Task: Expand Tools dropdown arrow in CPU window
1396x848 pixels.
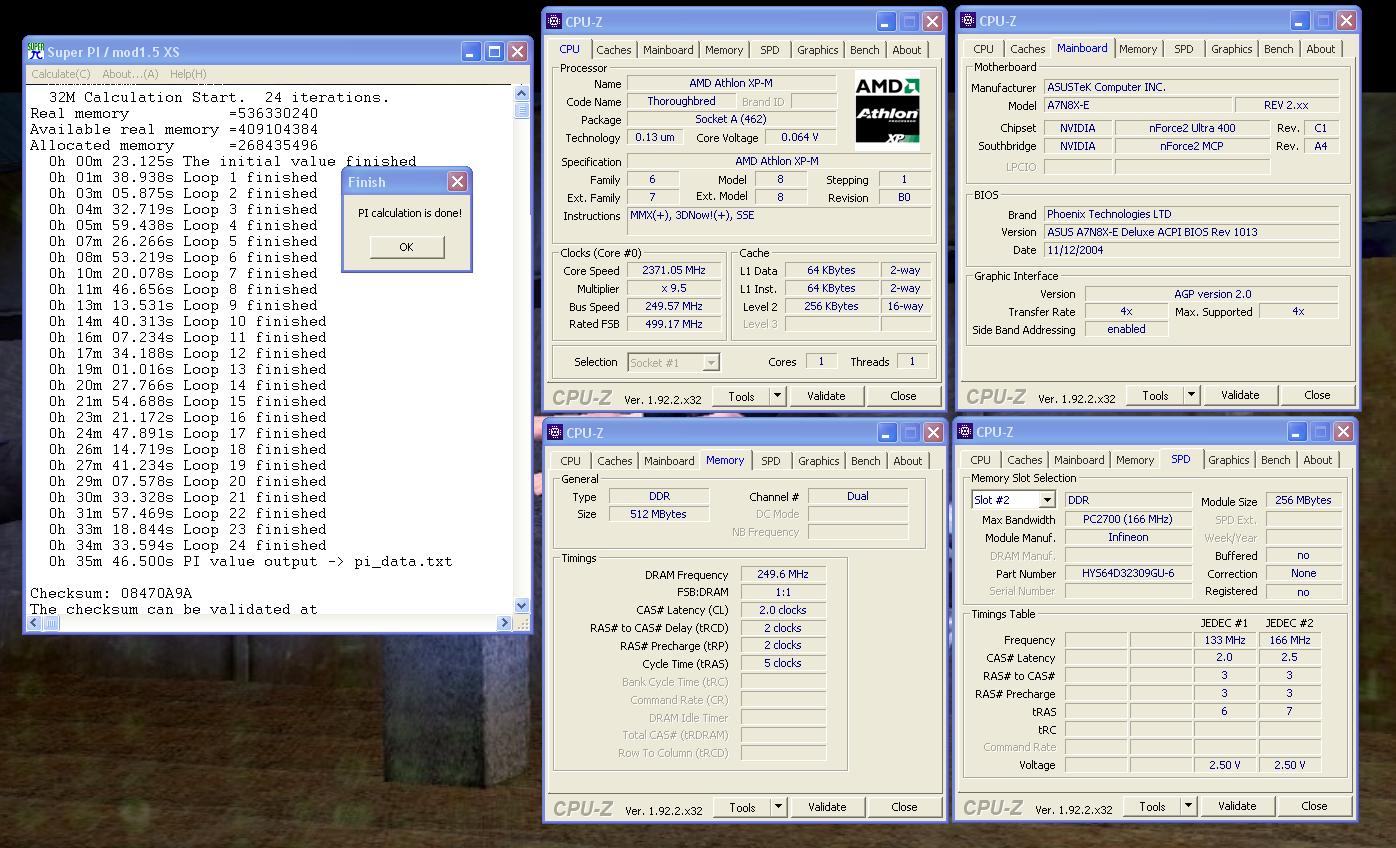Action: point(778,396)
